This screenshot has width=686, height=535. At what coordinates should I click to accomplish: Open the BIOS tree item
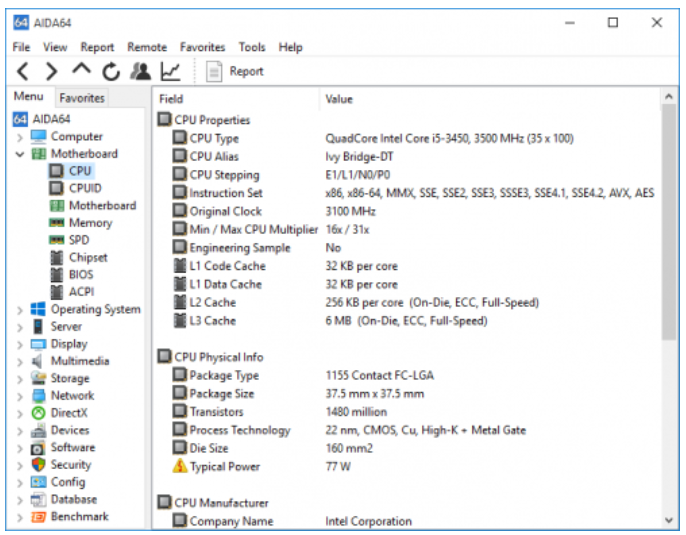(82, 275)
